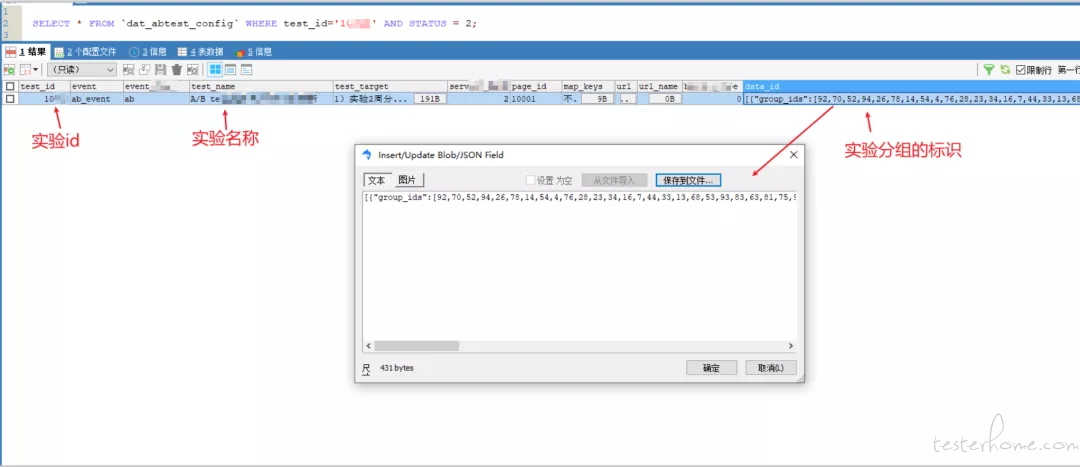The height and width of the screenshot is (467, 1080).
Task: Click the blue icon in dialog title bar
Action: [x=366, y=155]
